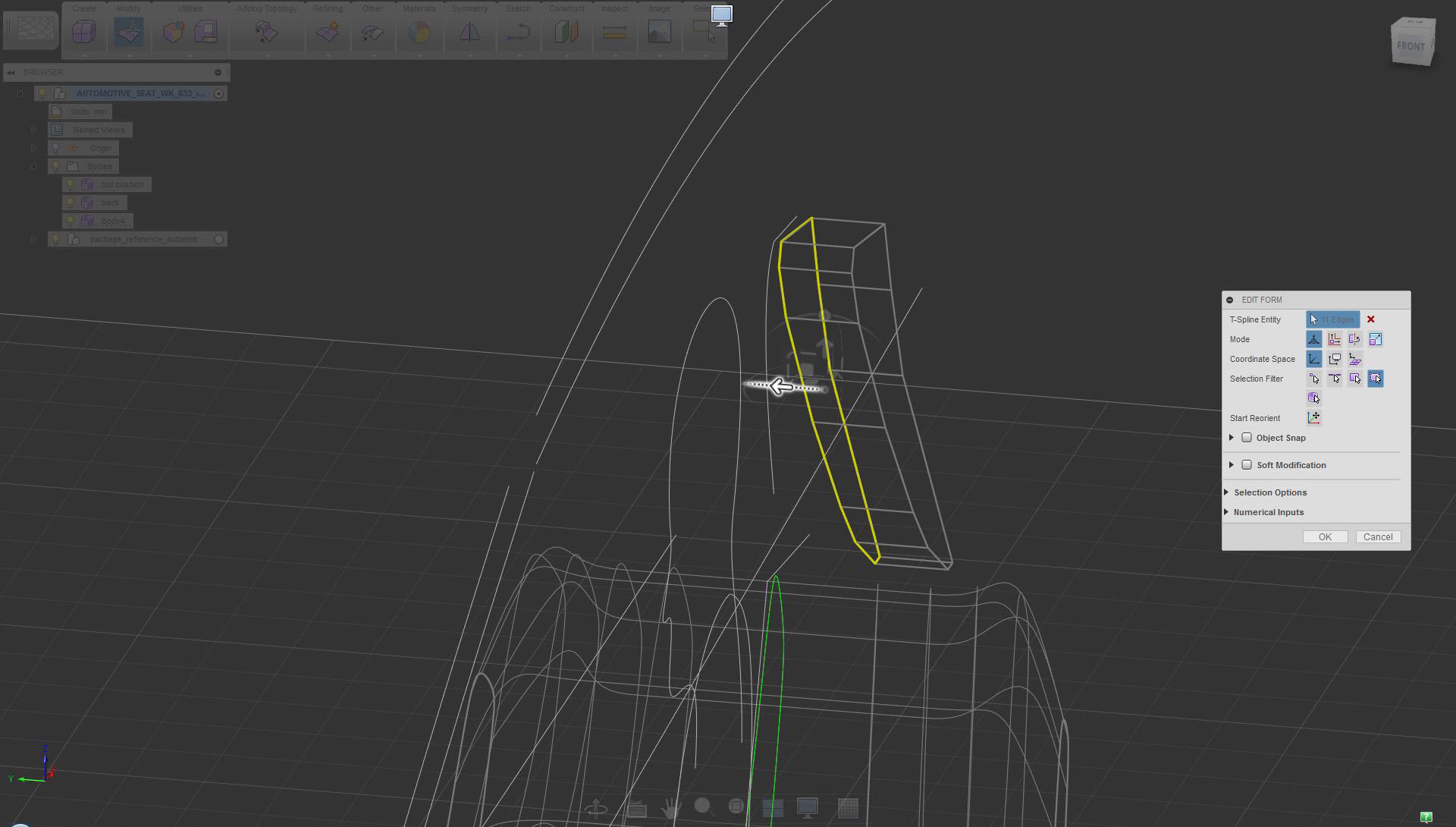Choose the Translation mode icon

(x=1334, y=339)
